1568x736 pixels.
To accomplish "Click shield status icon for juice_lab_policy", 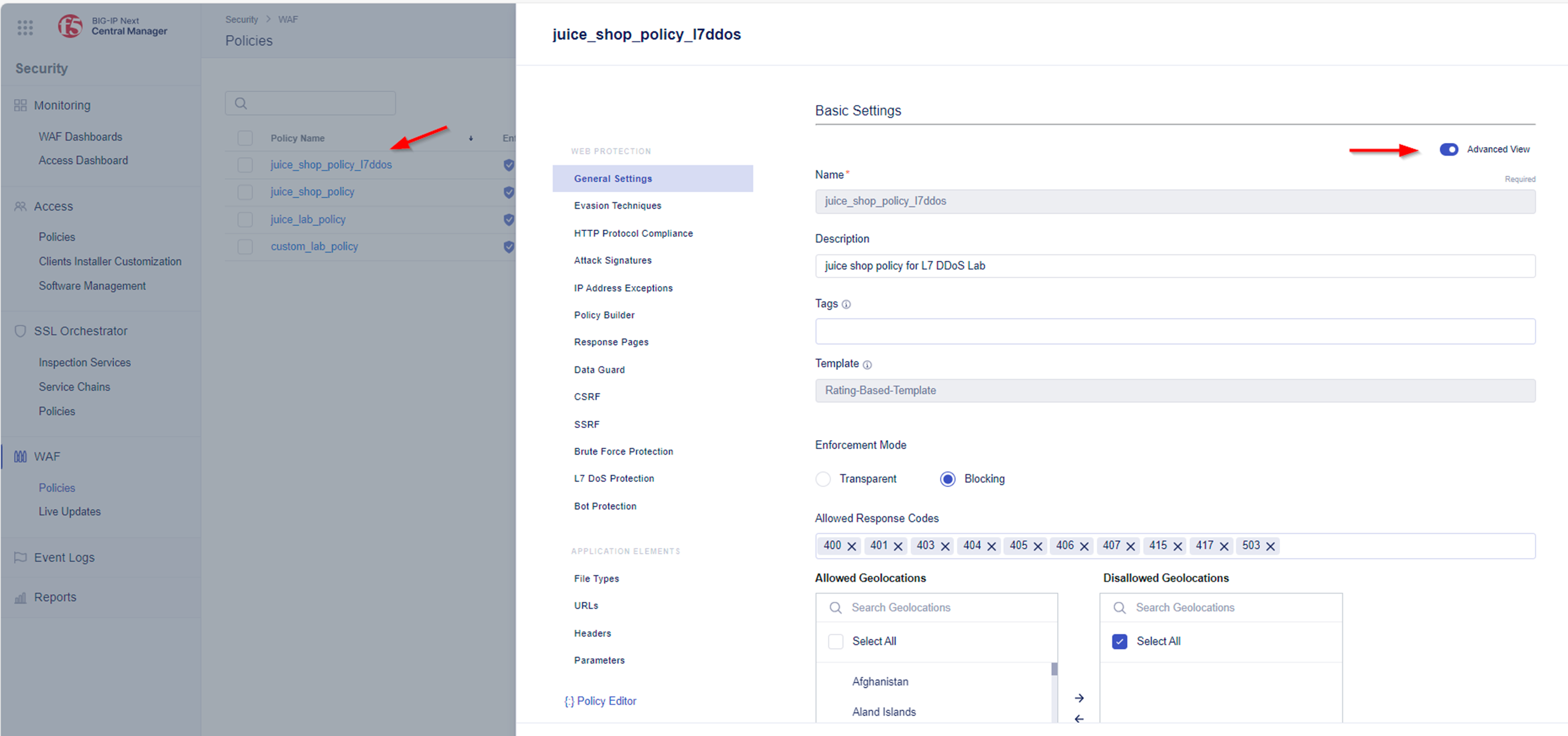I will coord(509,220).
